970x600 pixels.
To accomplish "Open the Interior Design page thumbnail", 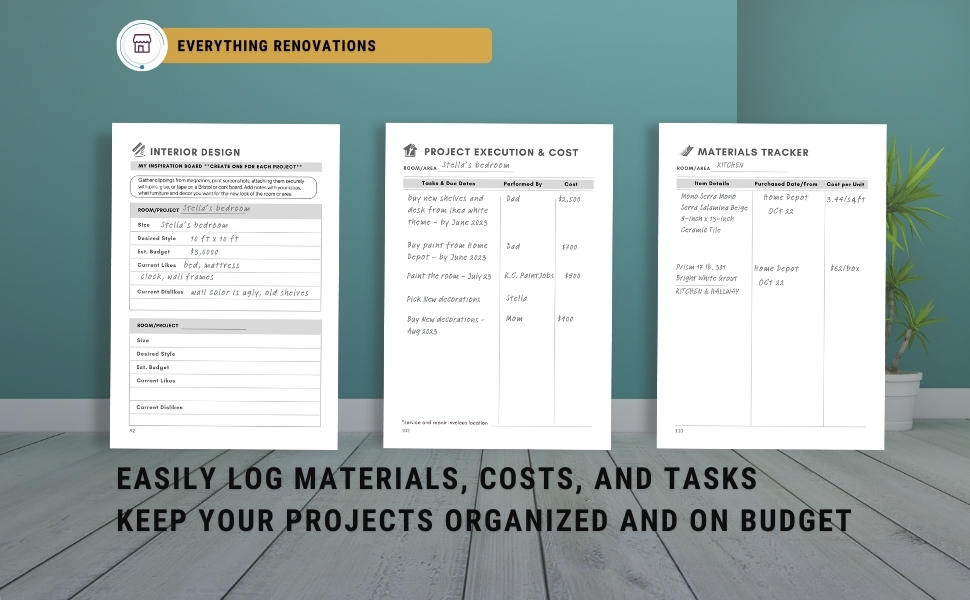I will click(x=225, y=286).
